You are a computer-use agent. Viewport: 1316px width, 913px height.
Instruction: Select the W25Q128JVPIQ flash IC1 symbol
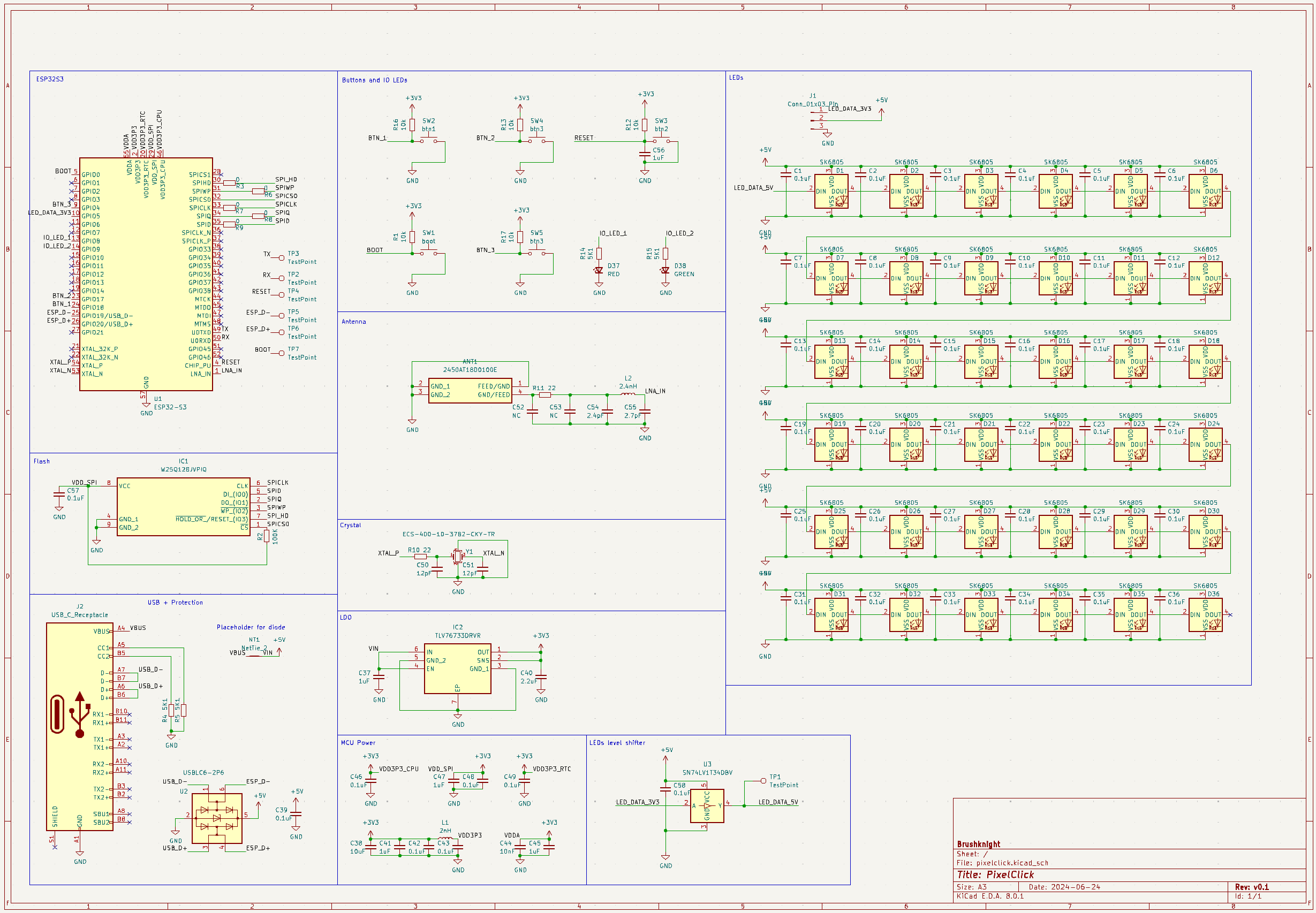coord(183,507)
